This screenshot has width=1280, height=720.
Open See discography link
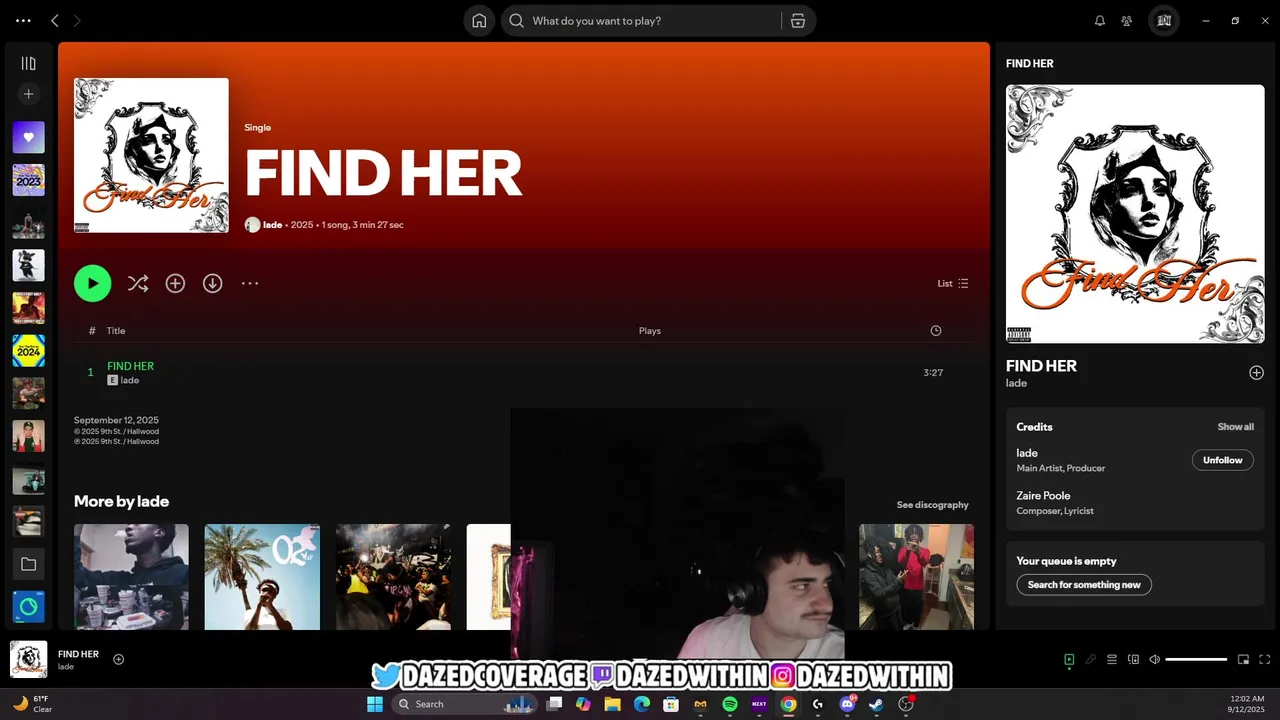(x=932, y=505)
